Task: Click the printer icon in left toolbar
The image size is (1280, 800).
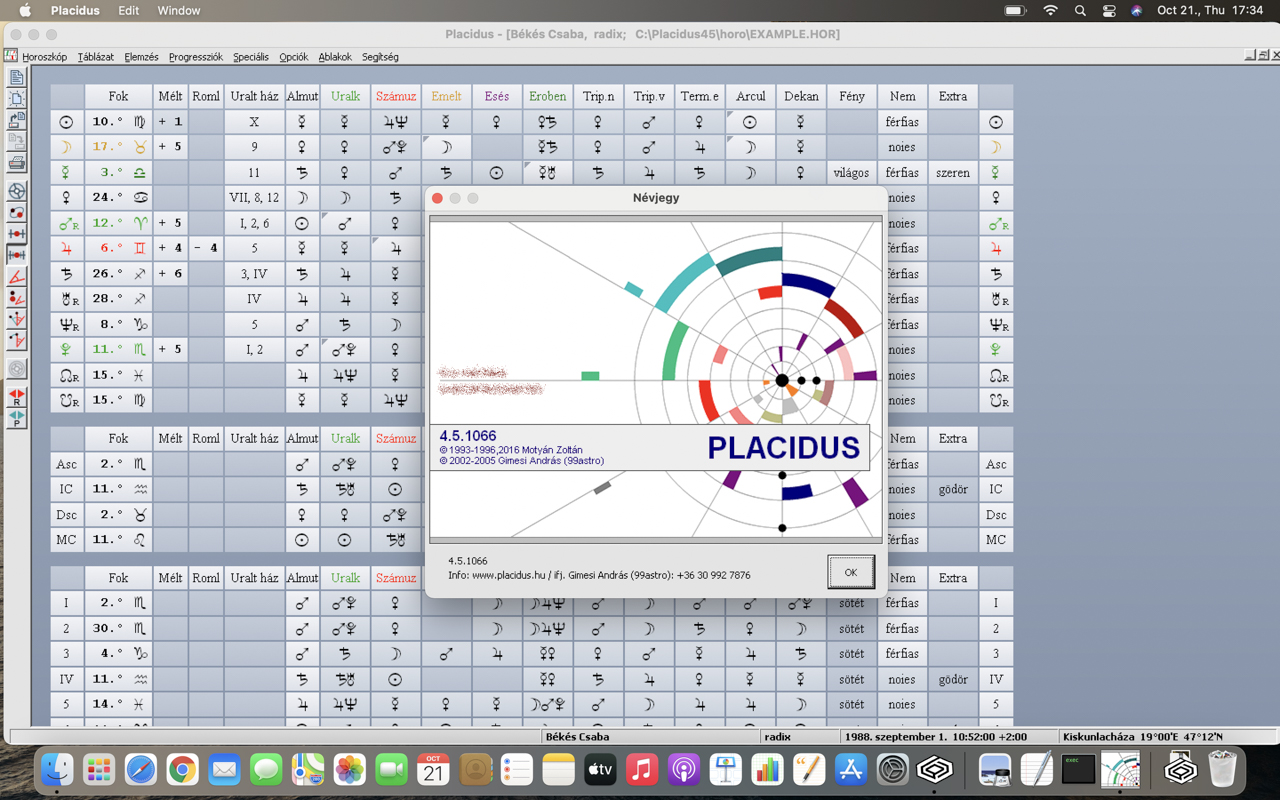Action: [x=16, y=162]
